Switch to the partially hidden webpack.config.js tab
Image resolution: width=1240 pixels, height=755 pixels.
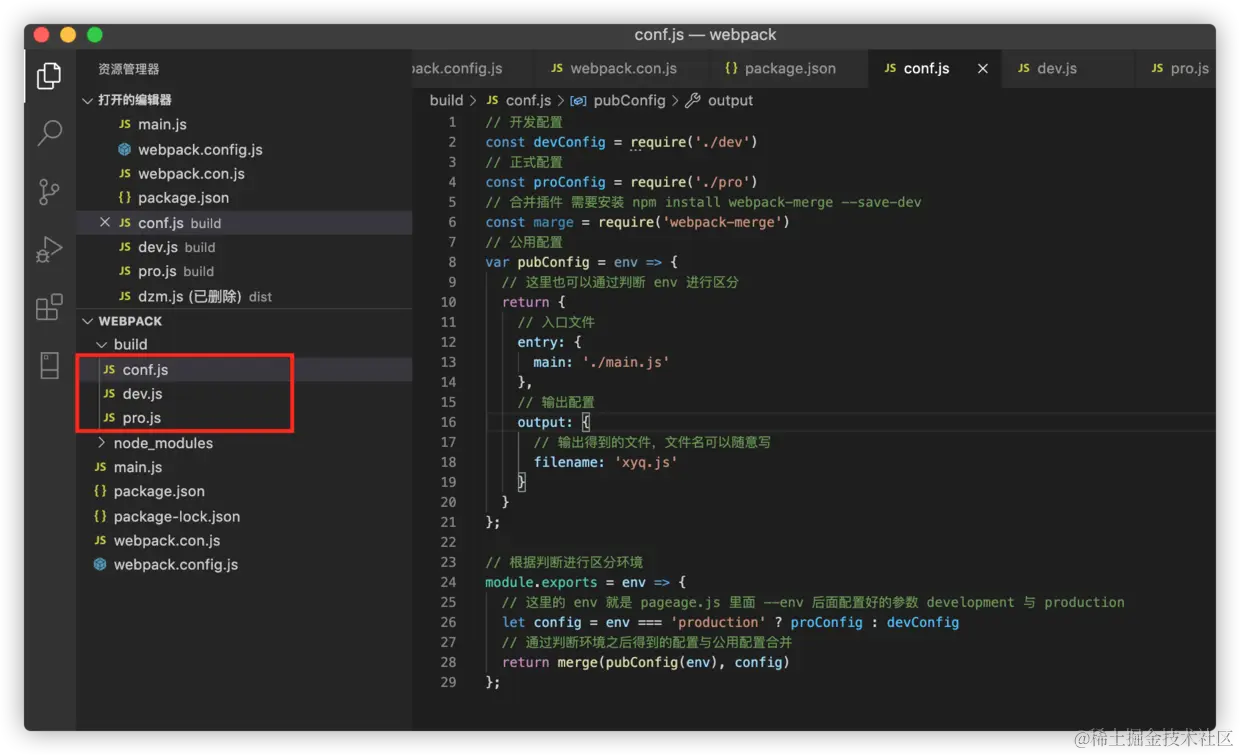tap(457, 69)
